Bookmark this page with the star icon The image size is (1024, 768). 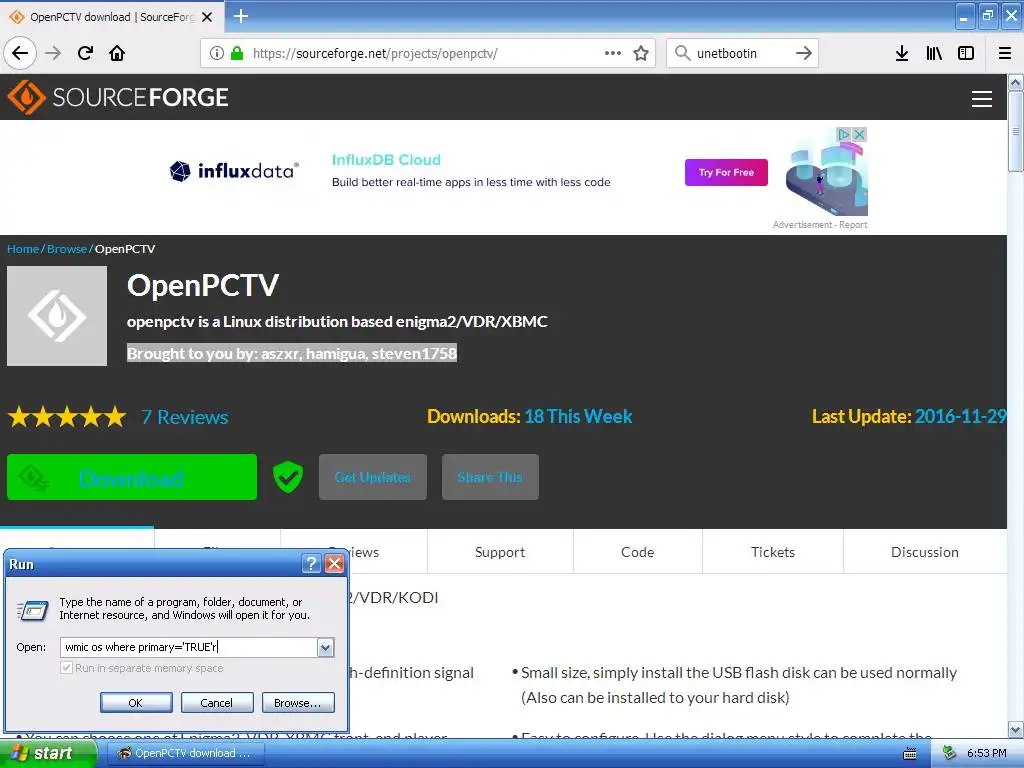pyautogui.click(x=641, y=53)
